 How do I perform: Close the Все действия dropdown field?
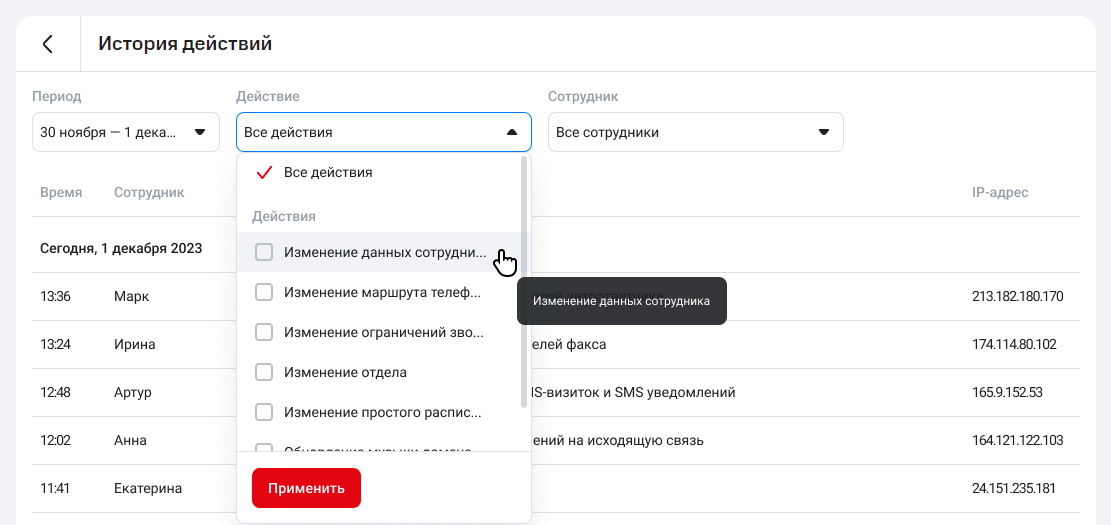(x=370, y=132)
